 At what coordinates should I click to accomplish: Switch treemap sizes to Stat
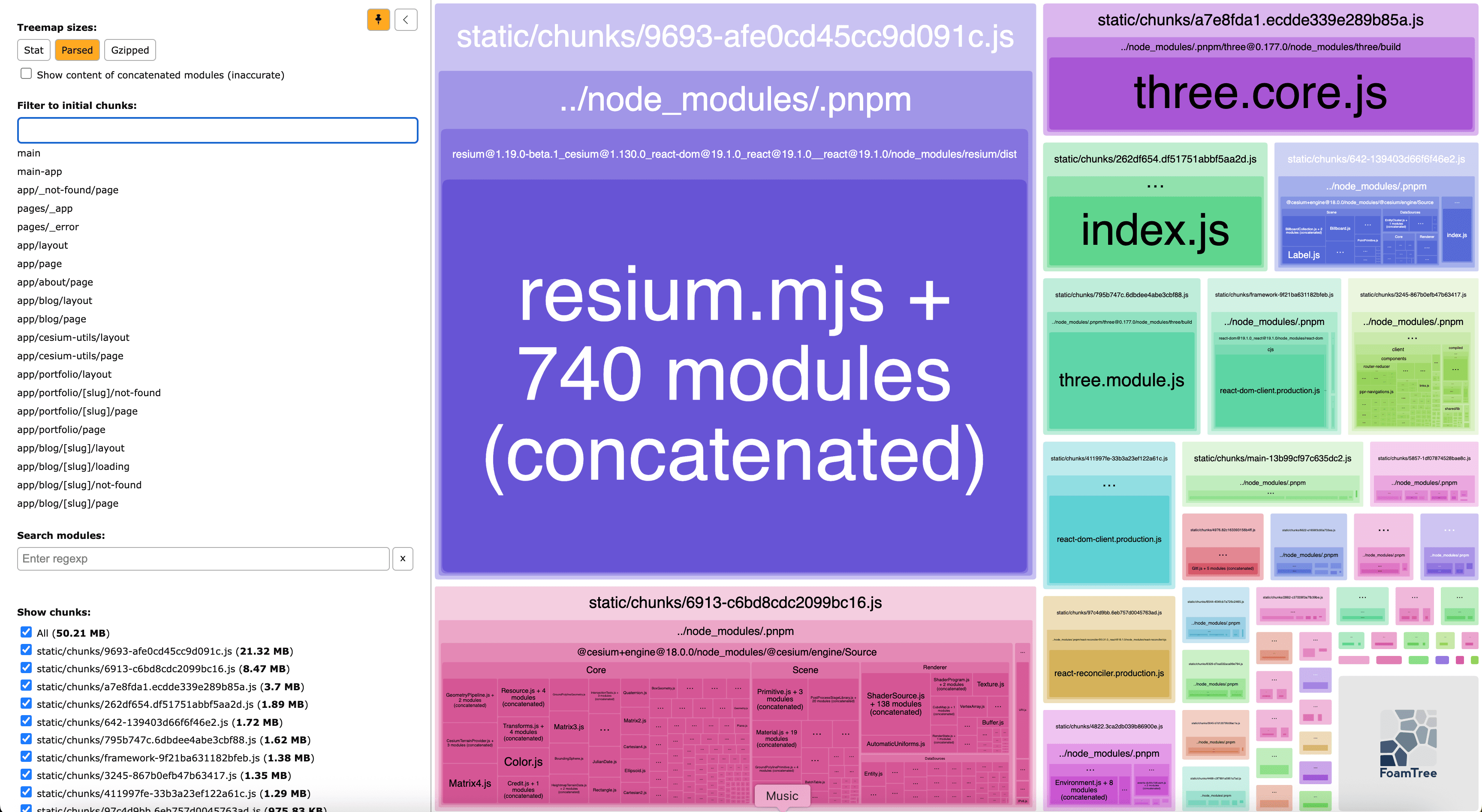coord(34,50)
